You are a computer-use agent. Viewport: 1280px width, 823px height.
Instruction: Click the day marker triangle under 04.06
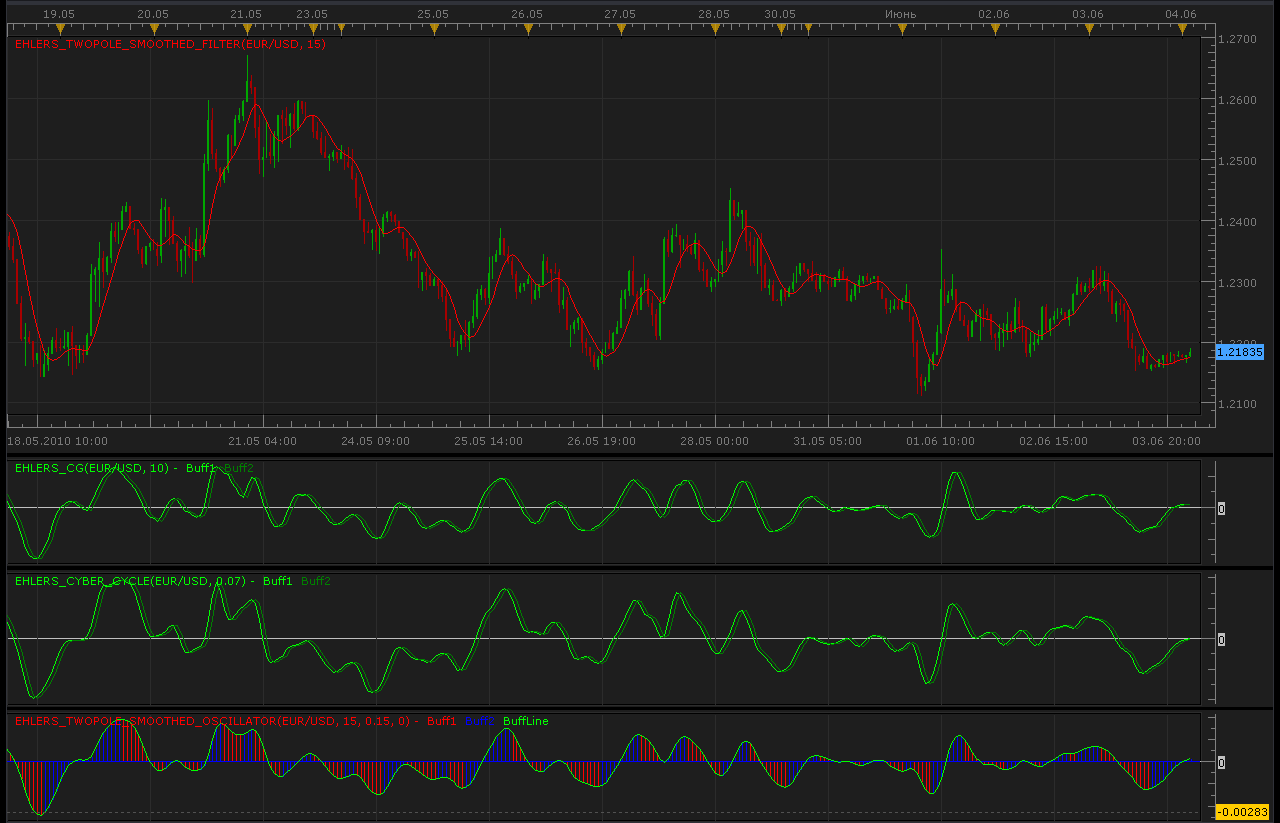click(1182, 30)
